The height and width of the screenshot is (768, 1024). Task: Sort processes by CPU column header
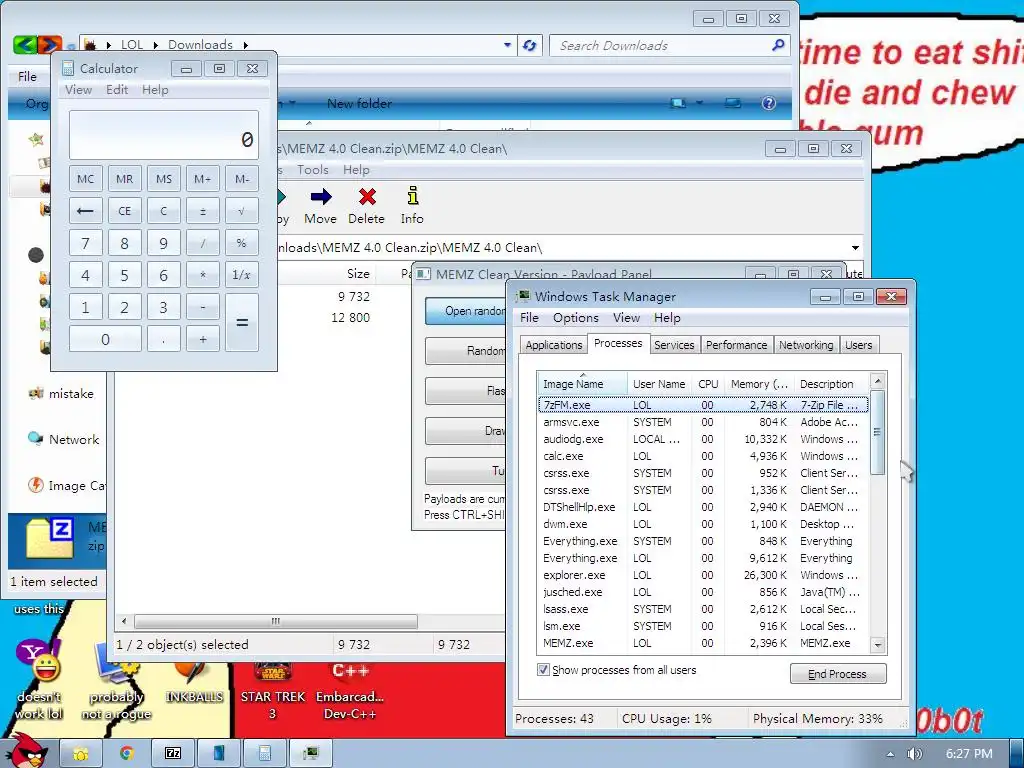click(708, 384)
